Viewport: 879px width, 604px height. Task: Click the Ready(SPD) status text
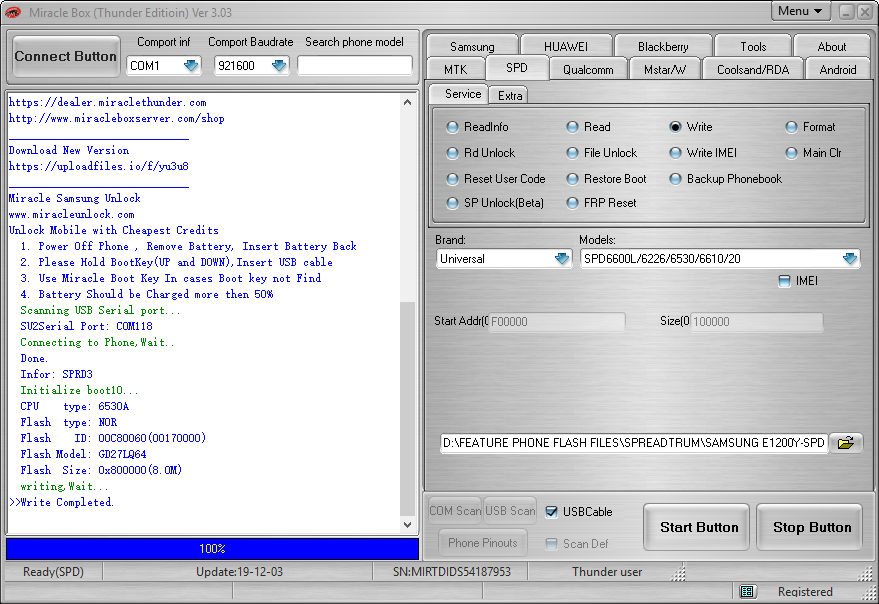tap(53, 572)
